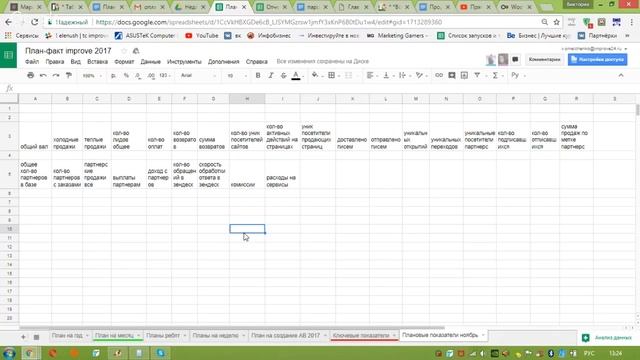Viewport: 640px width, 360px height.
Task: Click the browser address bar URL
Action: pos(269,22)
